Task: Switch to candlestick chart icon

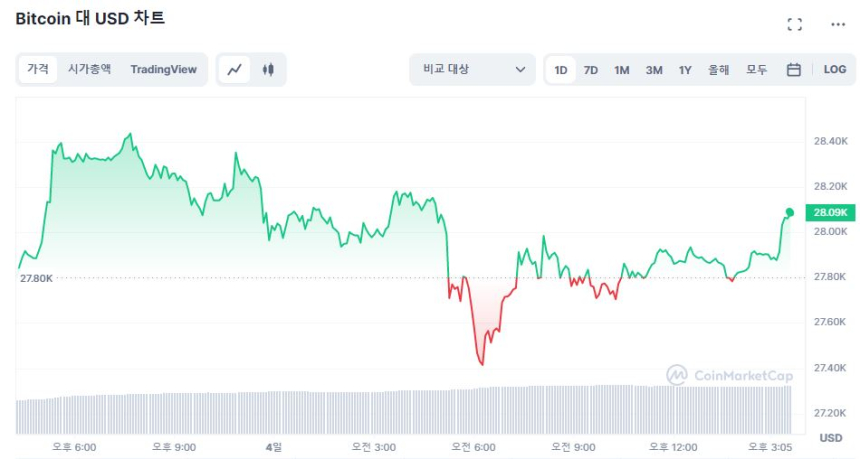Action: 267,70
